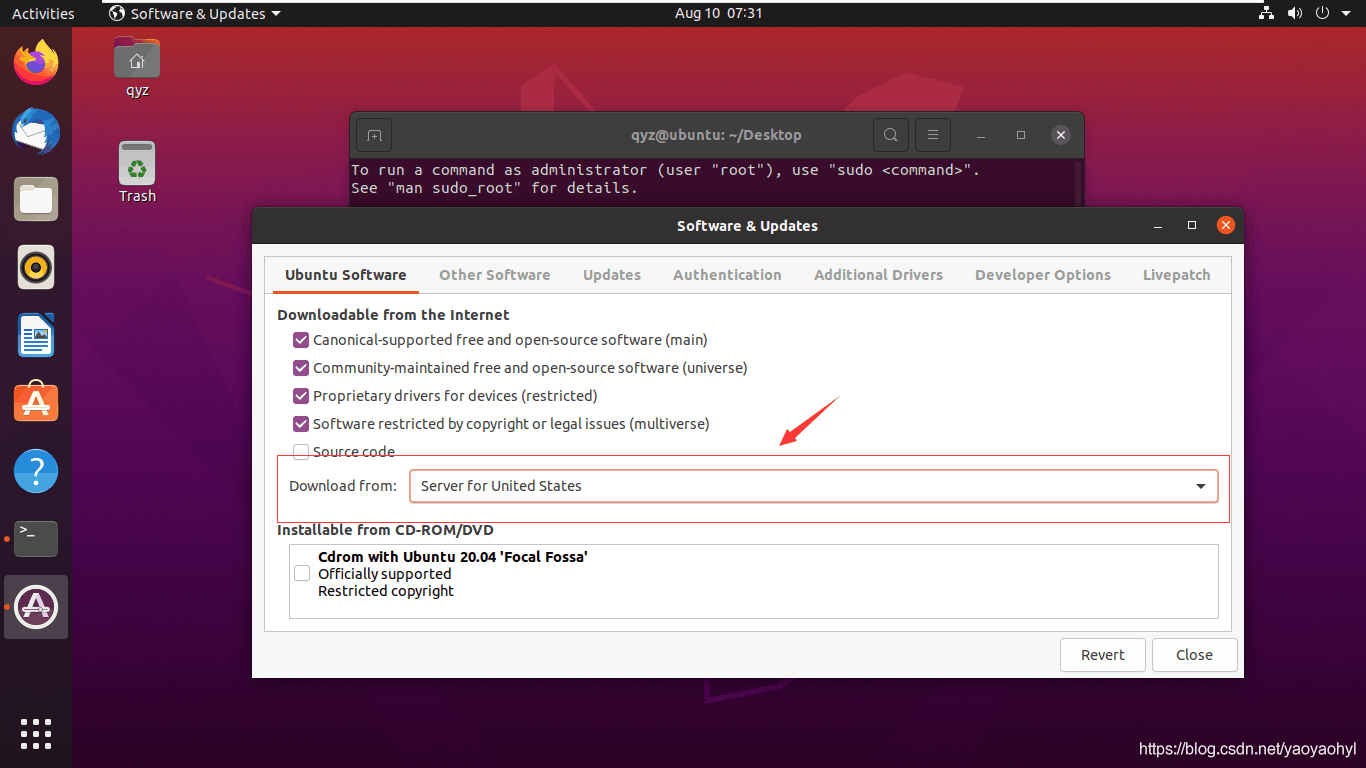
Task: Click the Revert button
Action: coord(1103,655)
